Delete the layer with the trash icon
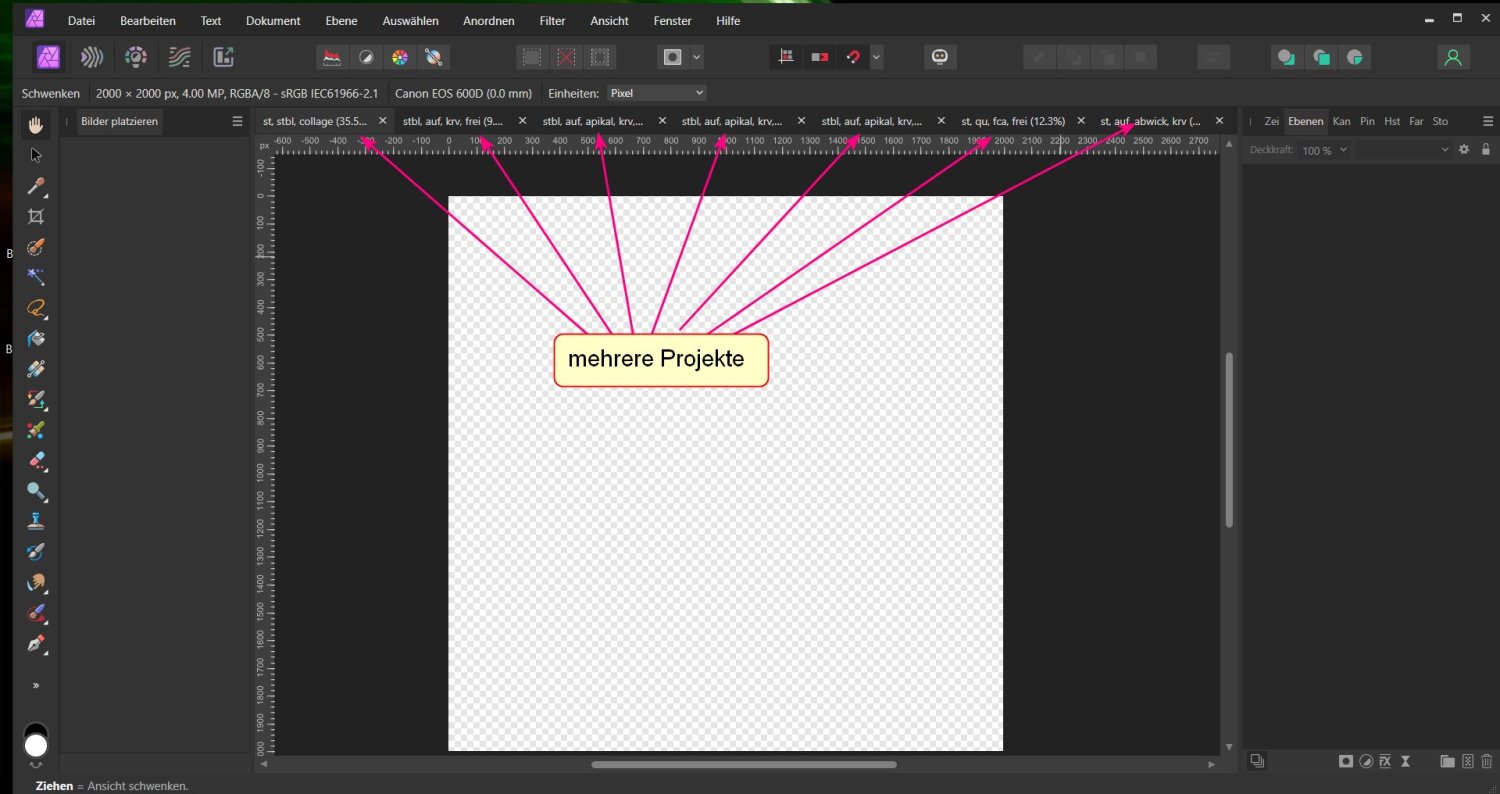The width and height of the screenshot is (1500, 794). tap(1487, 761)
